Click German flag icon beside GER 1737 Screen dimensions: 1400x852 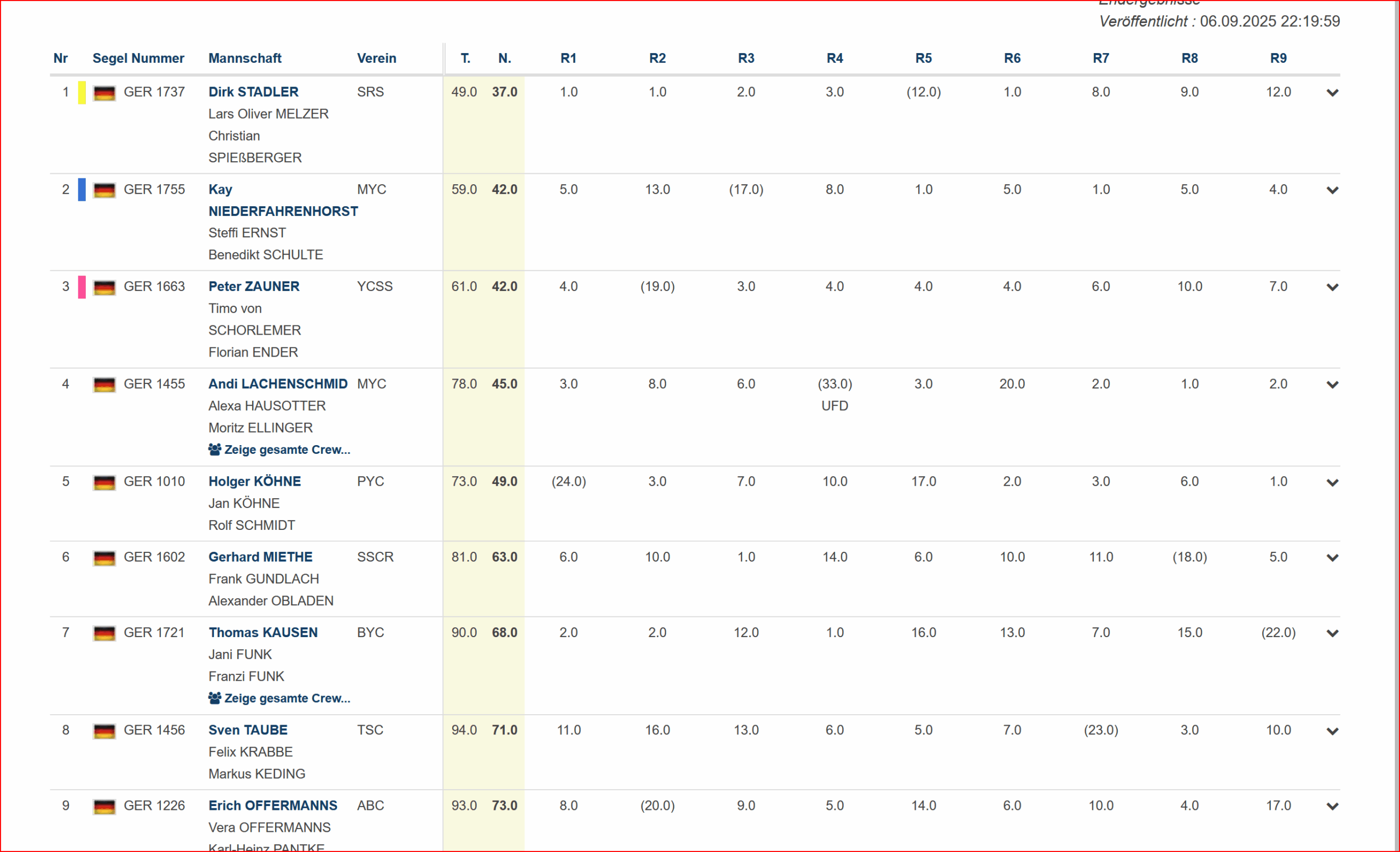[x=104, y=92]
